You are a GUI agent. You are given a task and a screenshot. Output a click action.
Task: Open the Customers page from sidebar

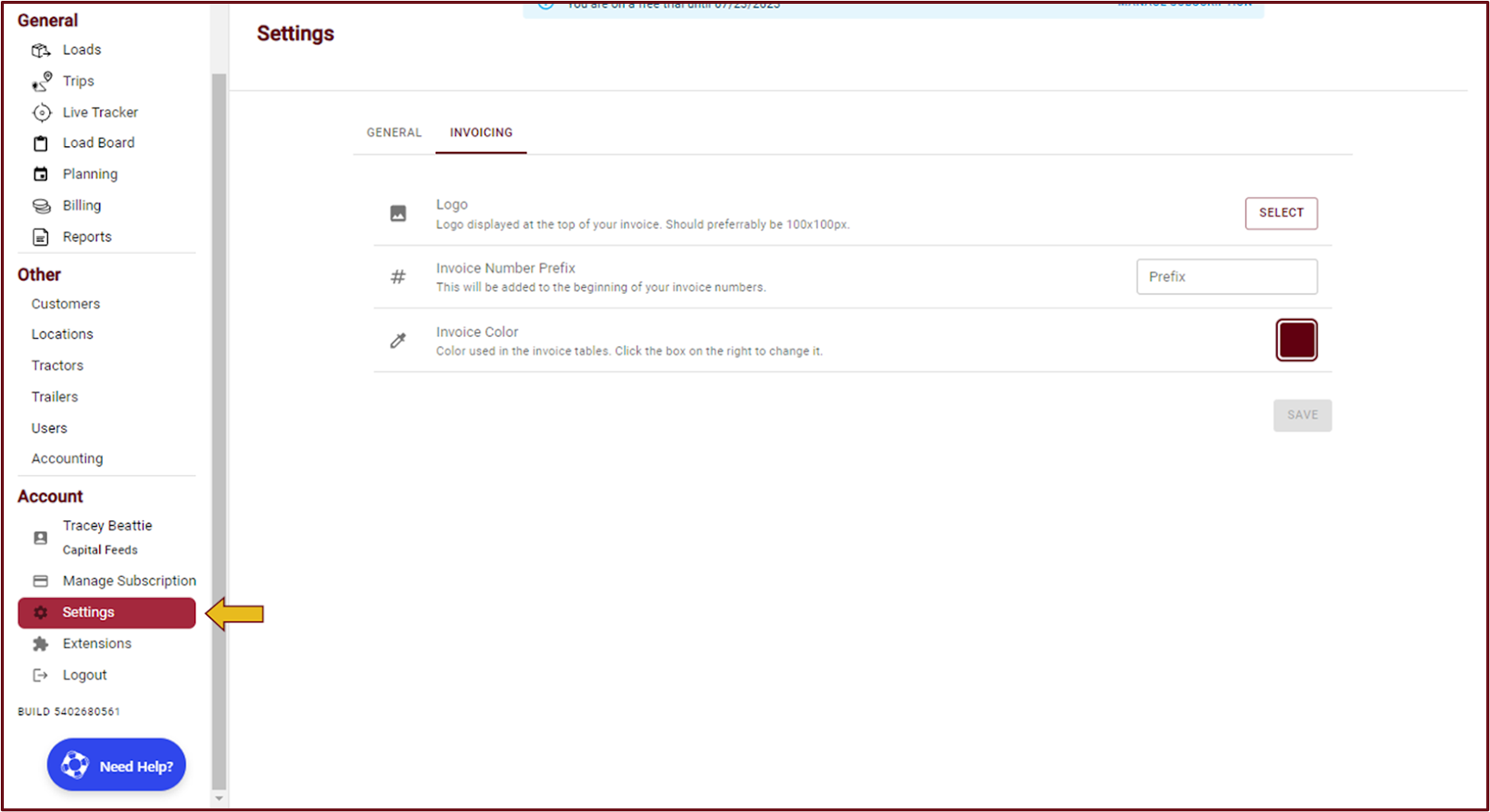coord(65,304)
